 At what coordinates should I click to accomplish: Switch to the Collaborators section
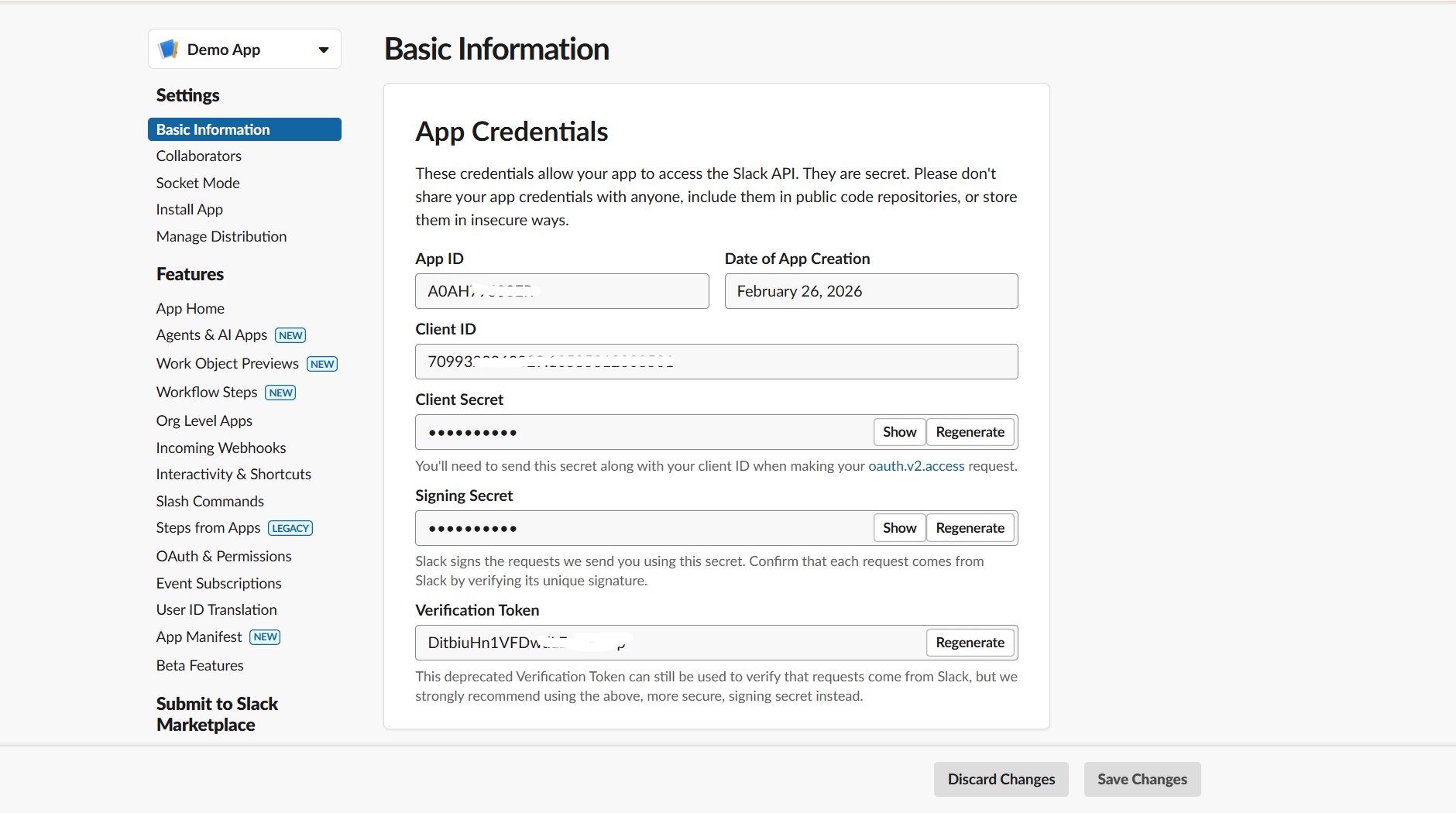coord(198,156)
